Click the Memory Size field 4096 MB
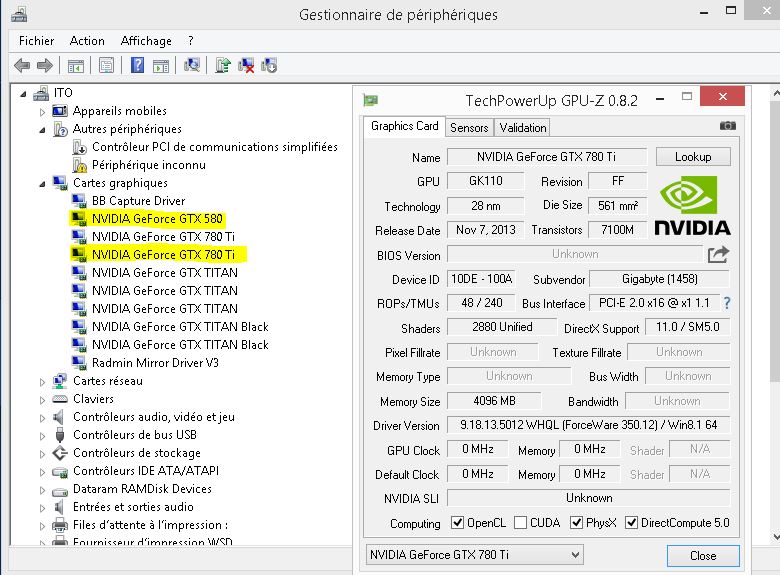 click(494, 400)
